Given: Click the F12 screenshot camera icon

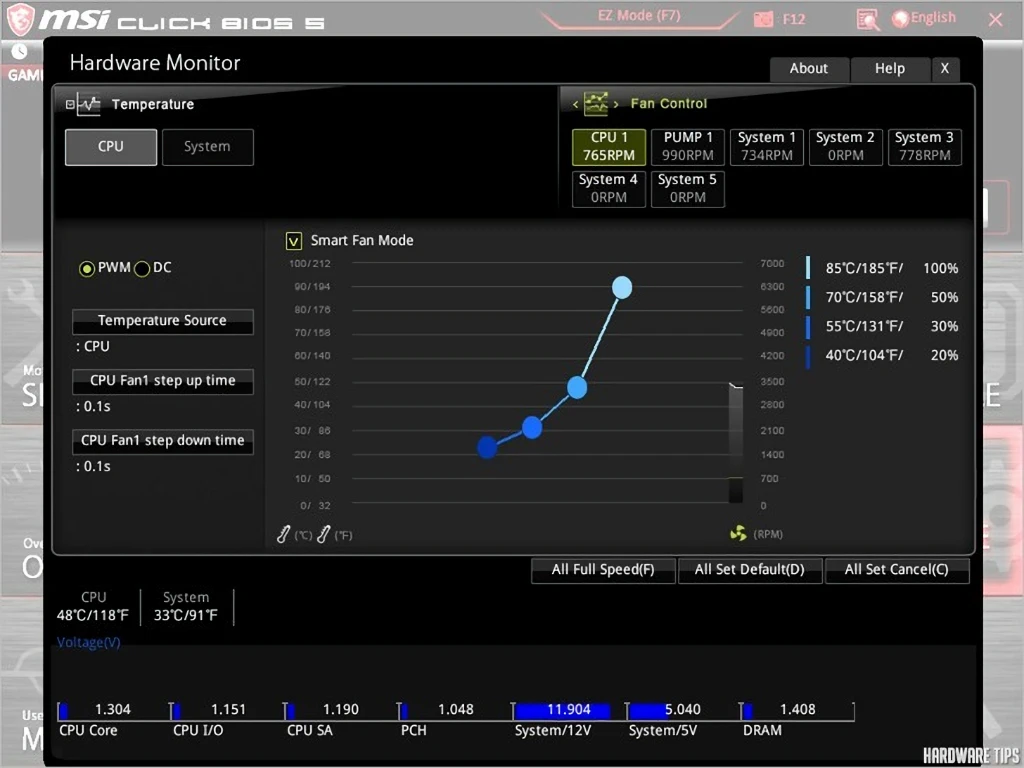Looking at the screenshot, I should pyautogui.click(x=763, y=20).
